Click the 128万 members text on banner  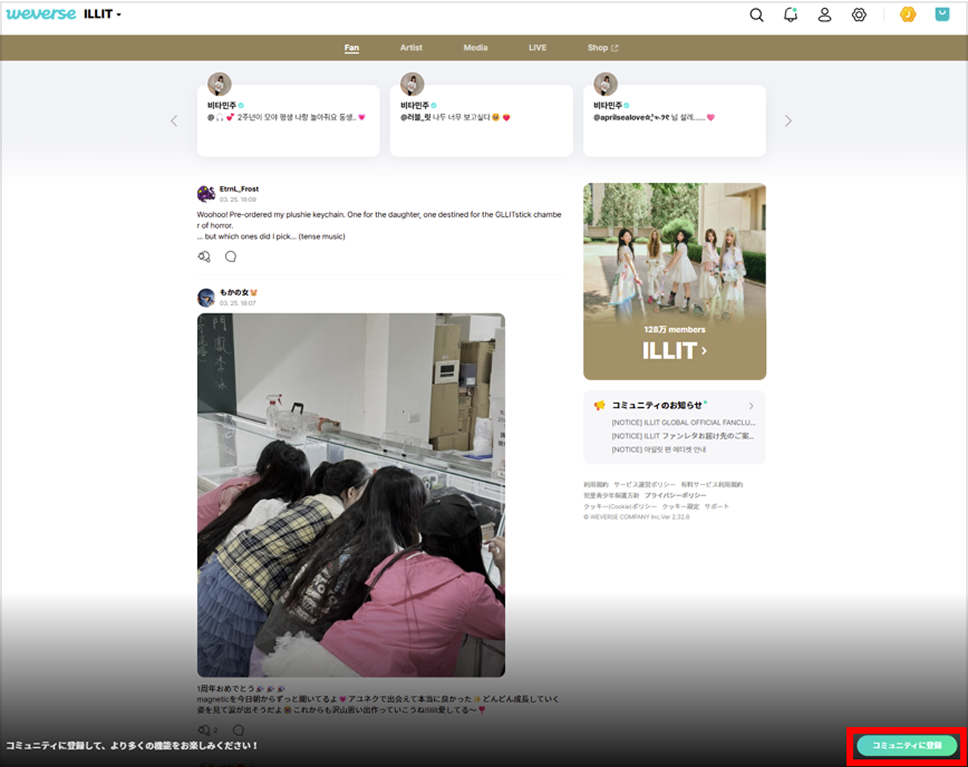(675, 330)
